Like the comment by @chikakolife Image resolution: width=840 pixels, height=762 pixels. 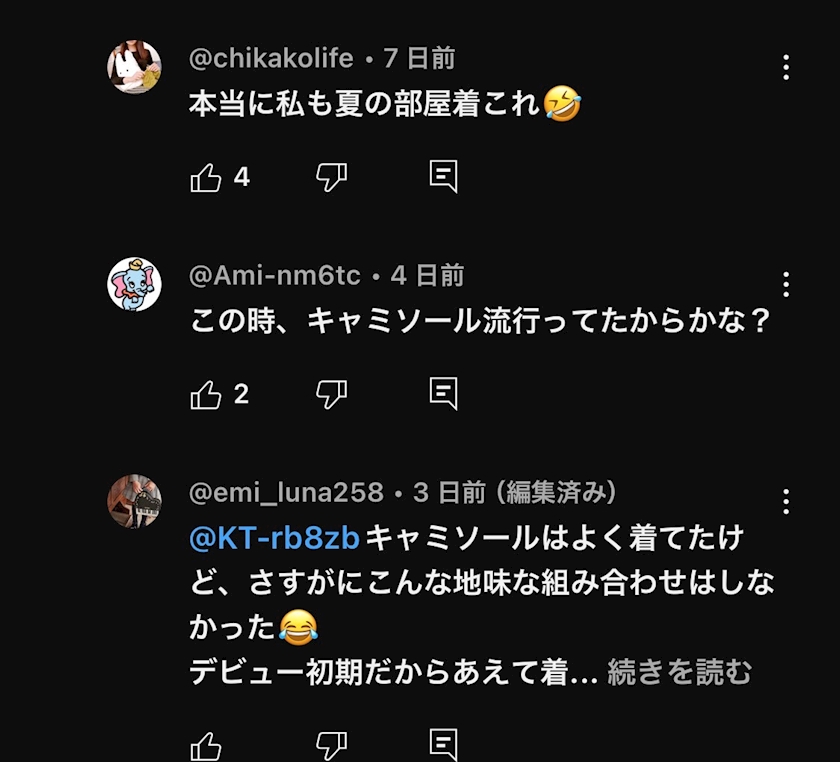click(x=206, y=178)
